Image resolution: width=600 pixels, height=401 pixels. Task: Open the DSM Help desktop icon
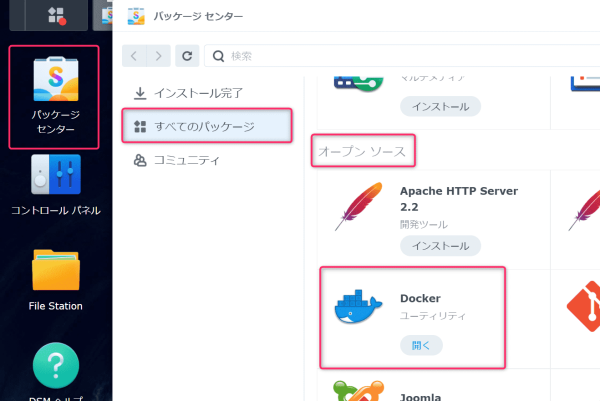(x=56, y=370)
